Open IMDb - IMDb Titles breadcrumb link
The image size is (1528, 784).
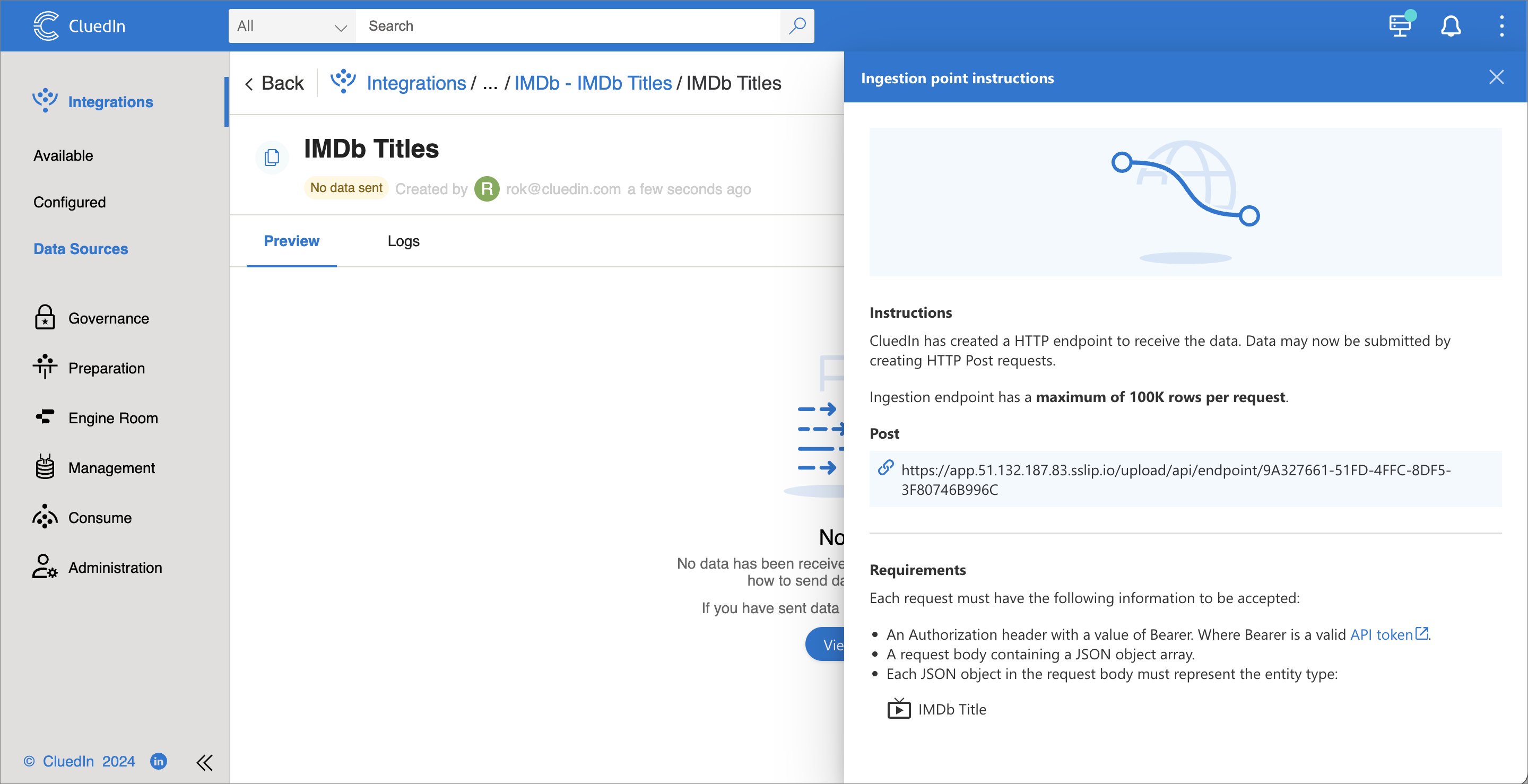(x=593, y=83)
